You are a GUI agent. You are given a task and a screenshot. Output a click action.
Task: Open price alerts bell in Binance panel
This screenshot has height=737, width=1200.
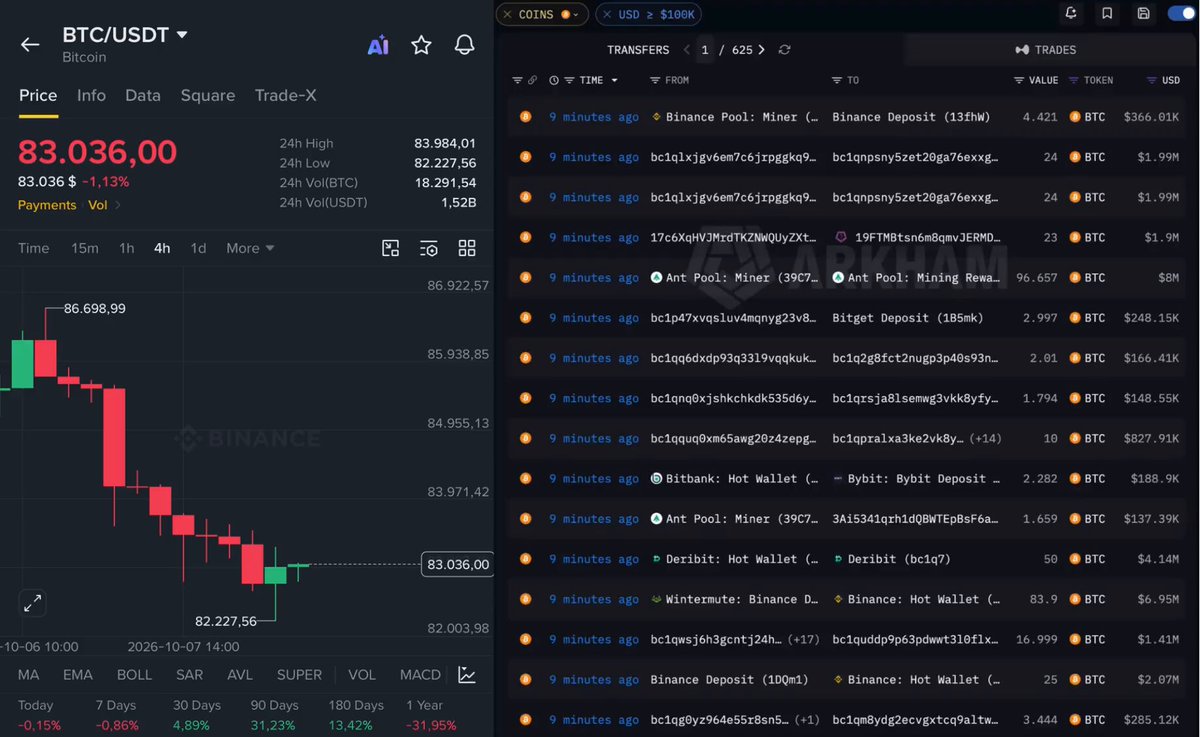click(x=464, y=45)
